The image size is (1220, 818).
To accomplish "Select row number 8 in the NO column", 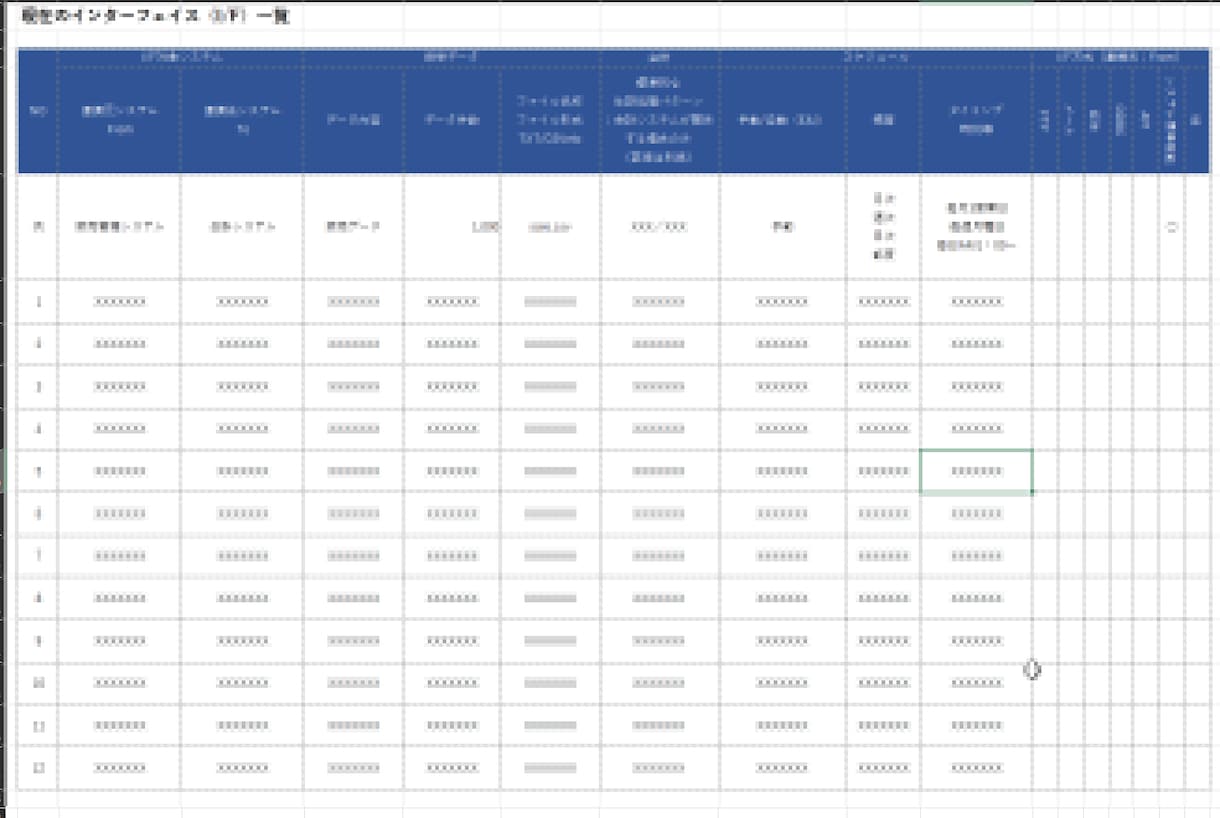I will pyautogui.click(x=38, y=598).
